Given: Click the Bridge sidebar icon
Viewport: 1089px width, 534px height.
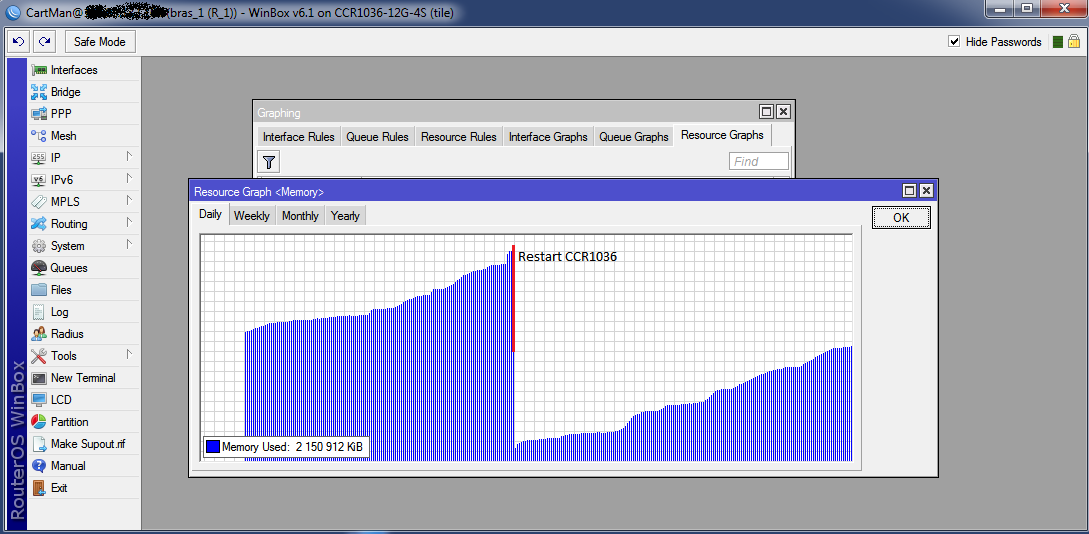Looking at the screenshot, I should click(39, 92).
